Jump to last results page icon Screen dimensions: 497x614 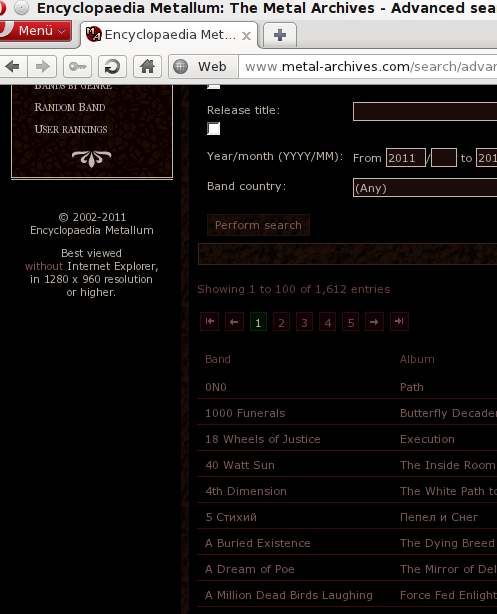tap(399, 322)
